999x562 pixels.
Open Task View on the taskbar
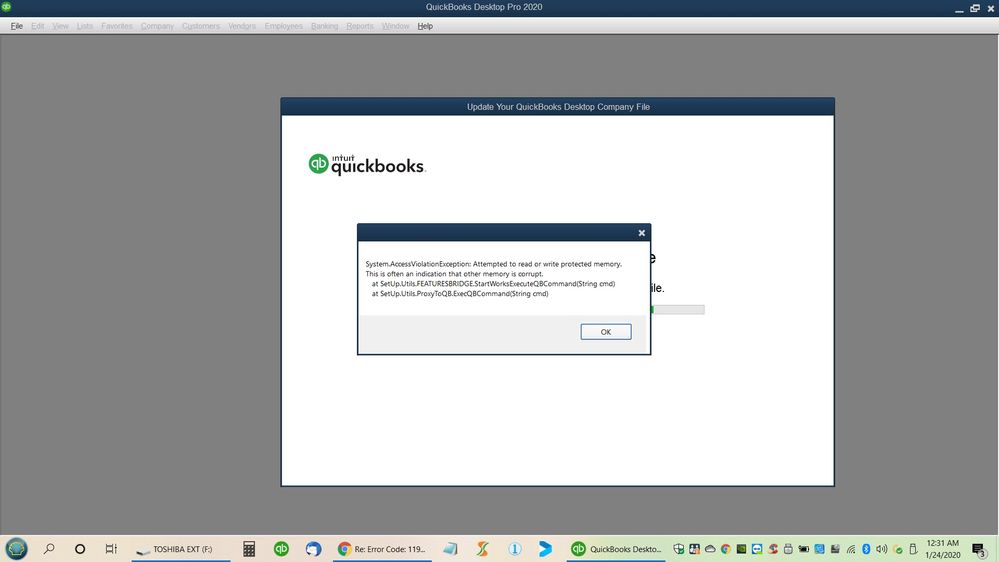(111, 549)
